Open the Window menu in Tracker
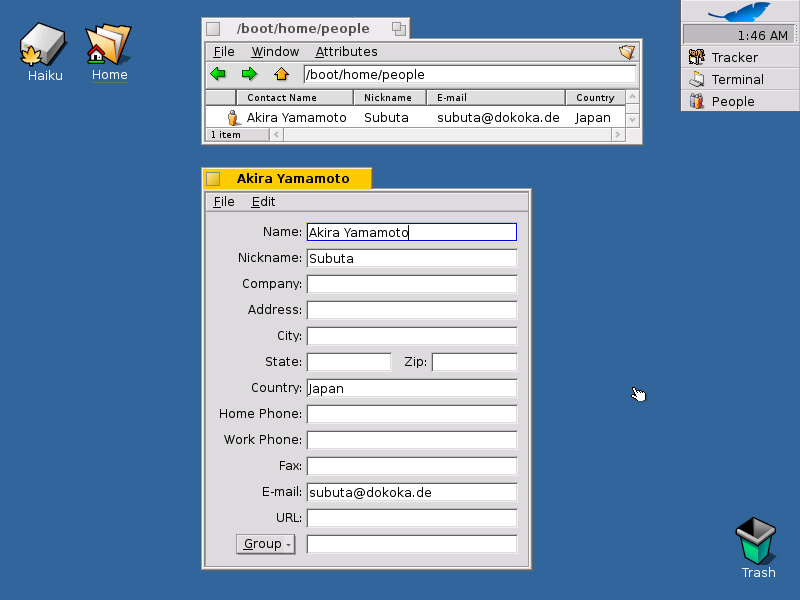 (x=275, y=52)
